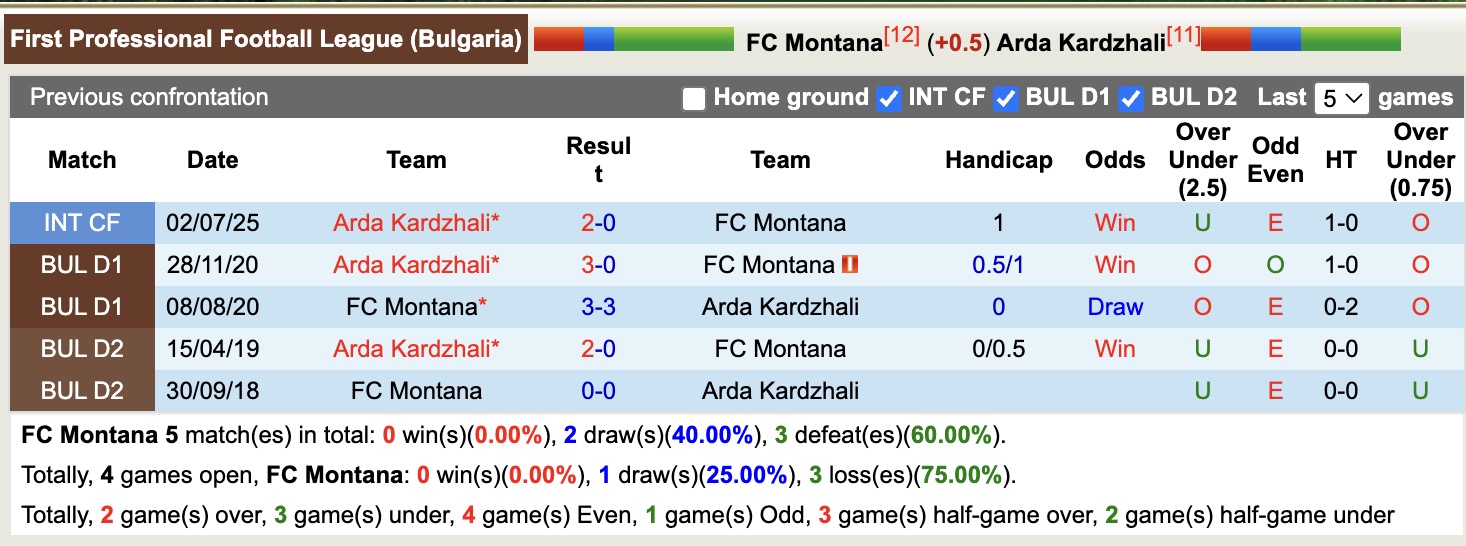Viewport: 1466px width, 546px height.
Task: Open the 0-0 result from 30/09/18
Action: 598,390
